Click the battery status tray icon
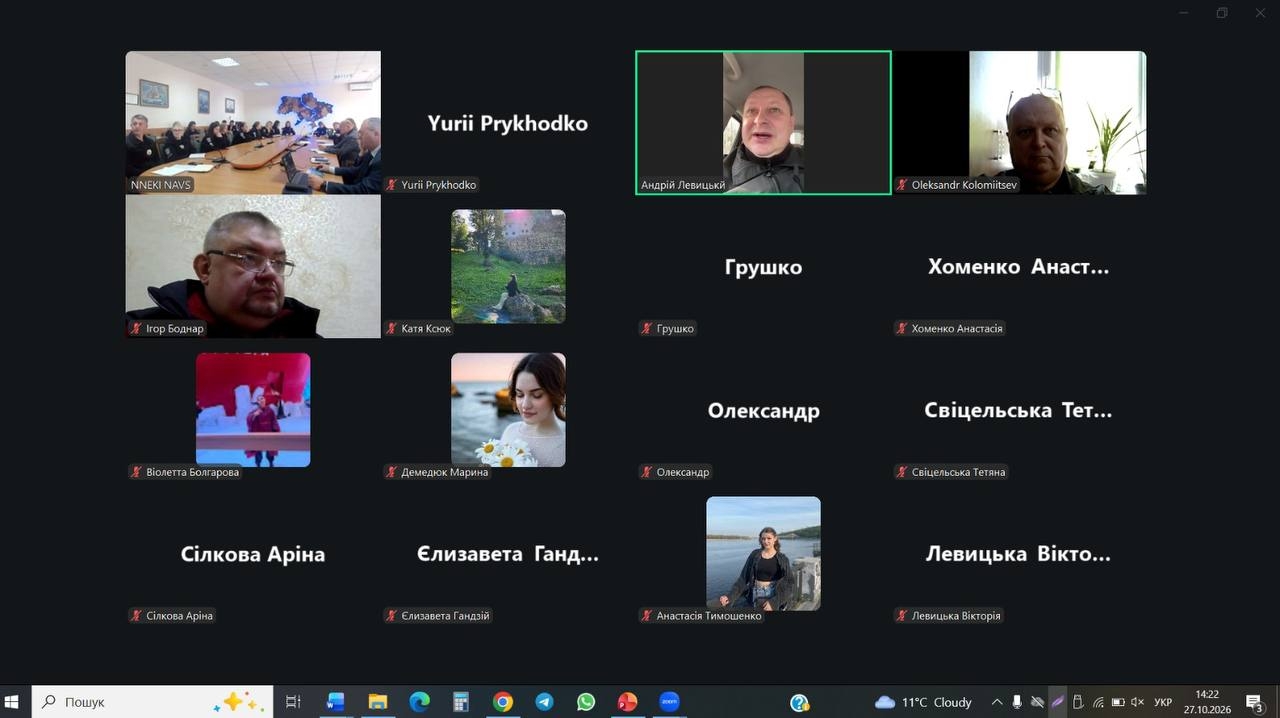The image size is (1280, 718). tap(1118, 702)
